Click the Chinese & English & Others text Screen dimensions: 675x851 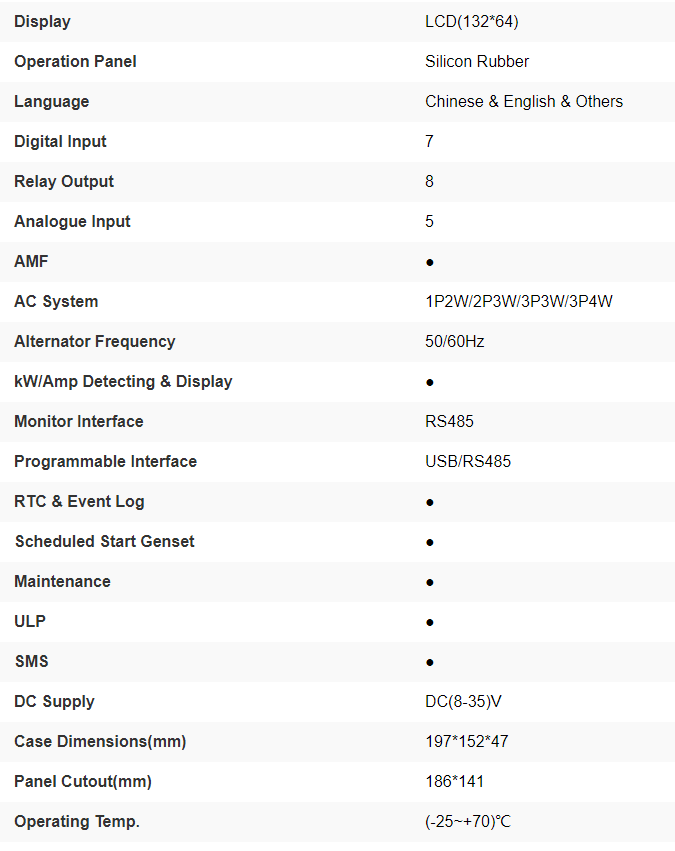(524, 101)
